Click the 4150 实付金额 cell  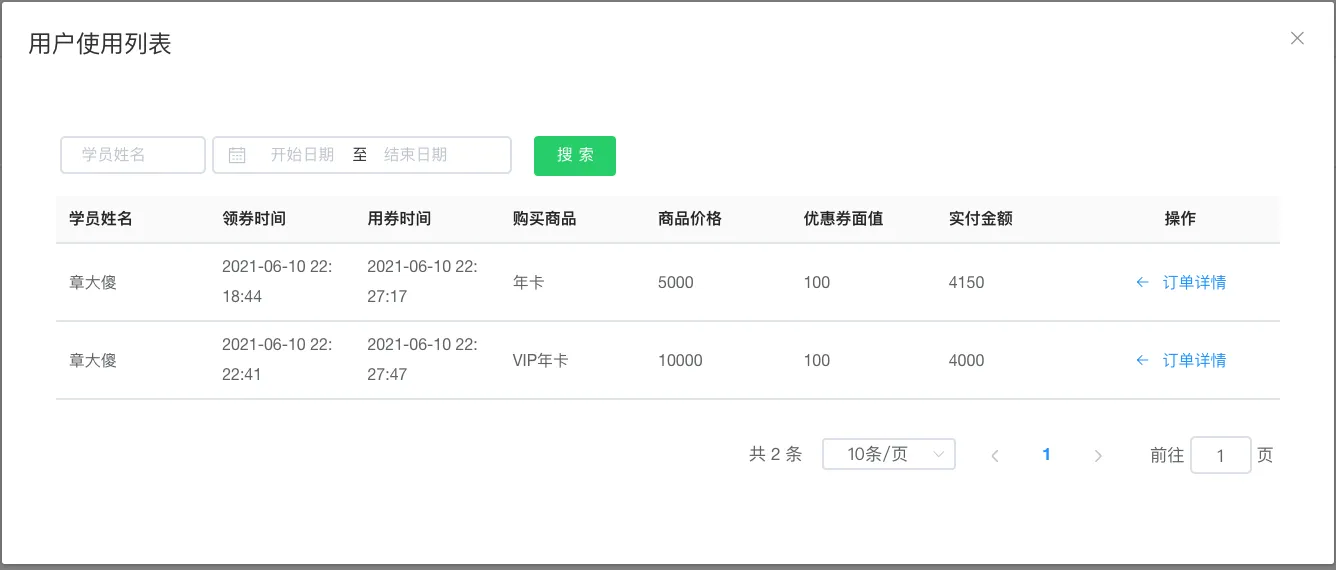pos(966,282)
